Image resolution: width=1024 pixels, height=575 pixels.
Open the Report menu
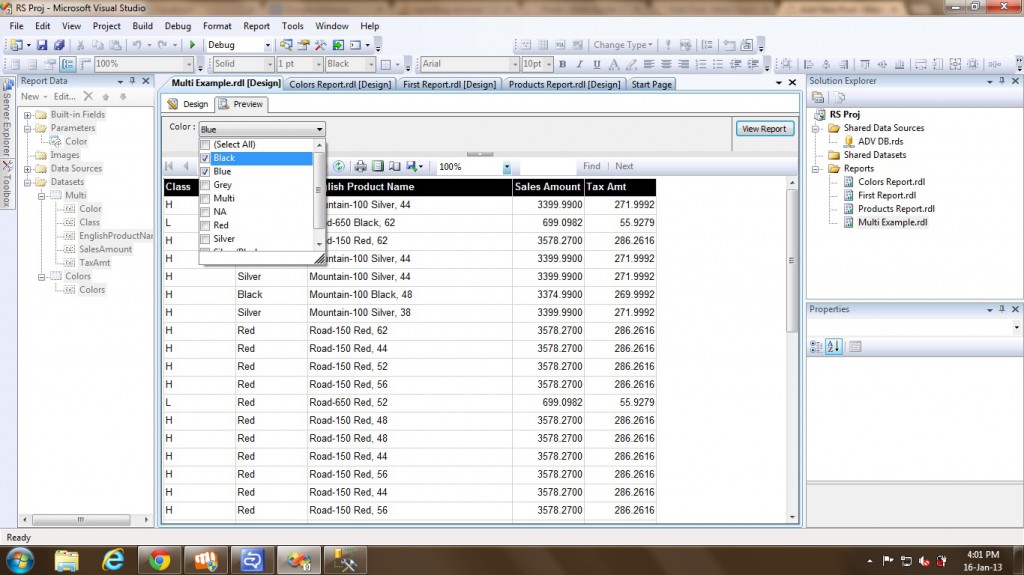(x=256, y=26)
